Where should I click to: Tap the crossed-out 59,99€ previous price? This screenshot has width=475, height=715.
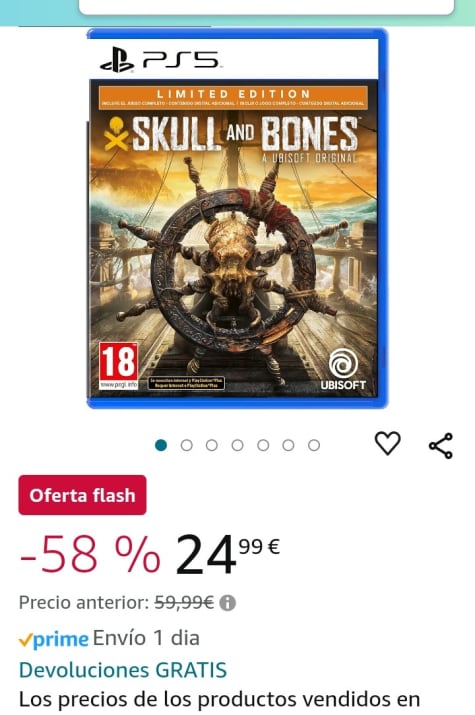pos(184,603)
